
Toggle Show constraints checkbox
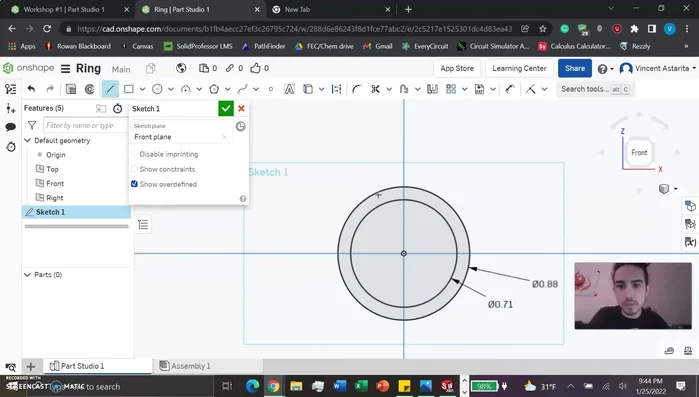click(134, 169)
